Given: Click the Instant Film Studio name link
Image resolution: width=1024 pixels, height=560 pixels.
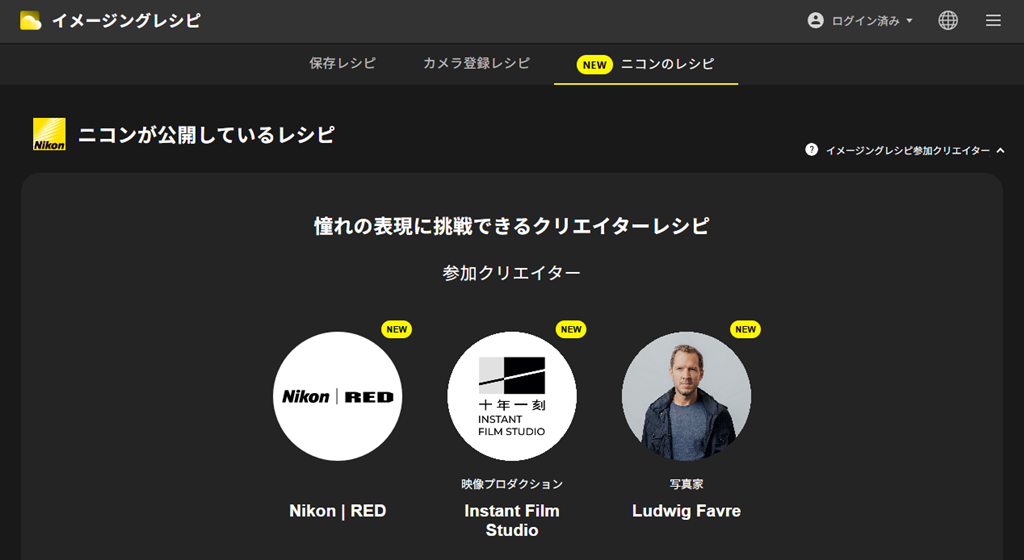Looking at the screenshot, I should (512, 521).
